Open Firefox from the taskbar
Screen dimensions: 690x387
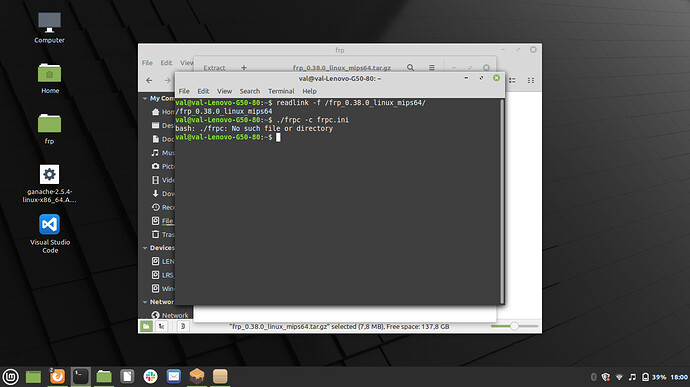(57, 376)
